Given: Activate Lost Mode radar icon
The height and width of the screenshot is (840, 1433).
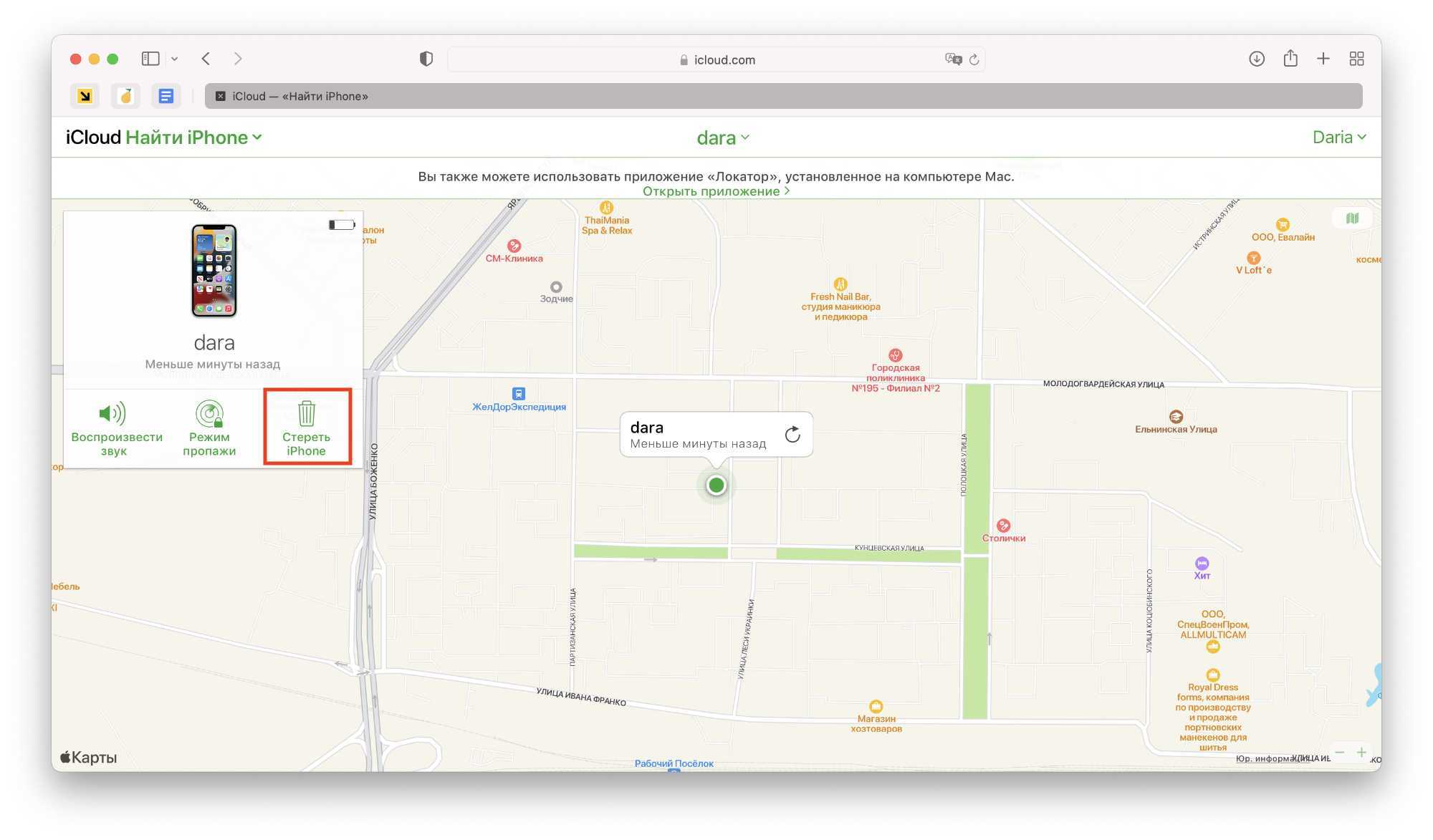Looking at the screenshot, I should 209,413.
